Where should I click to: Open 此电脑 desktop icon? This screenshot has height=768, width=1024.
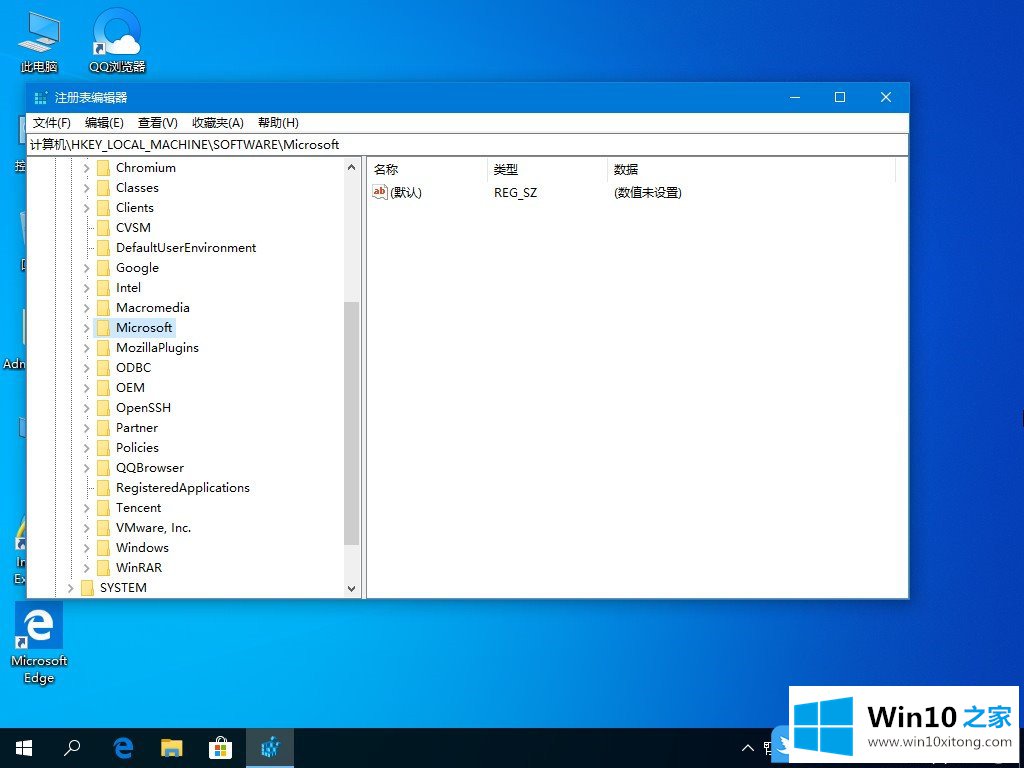pos(39,42)
